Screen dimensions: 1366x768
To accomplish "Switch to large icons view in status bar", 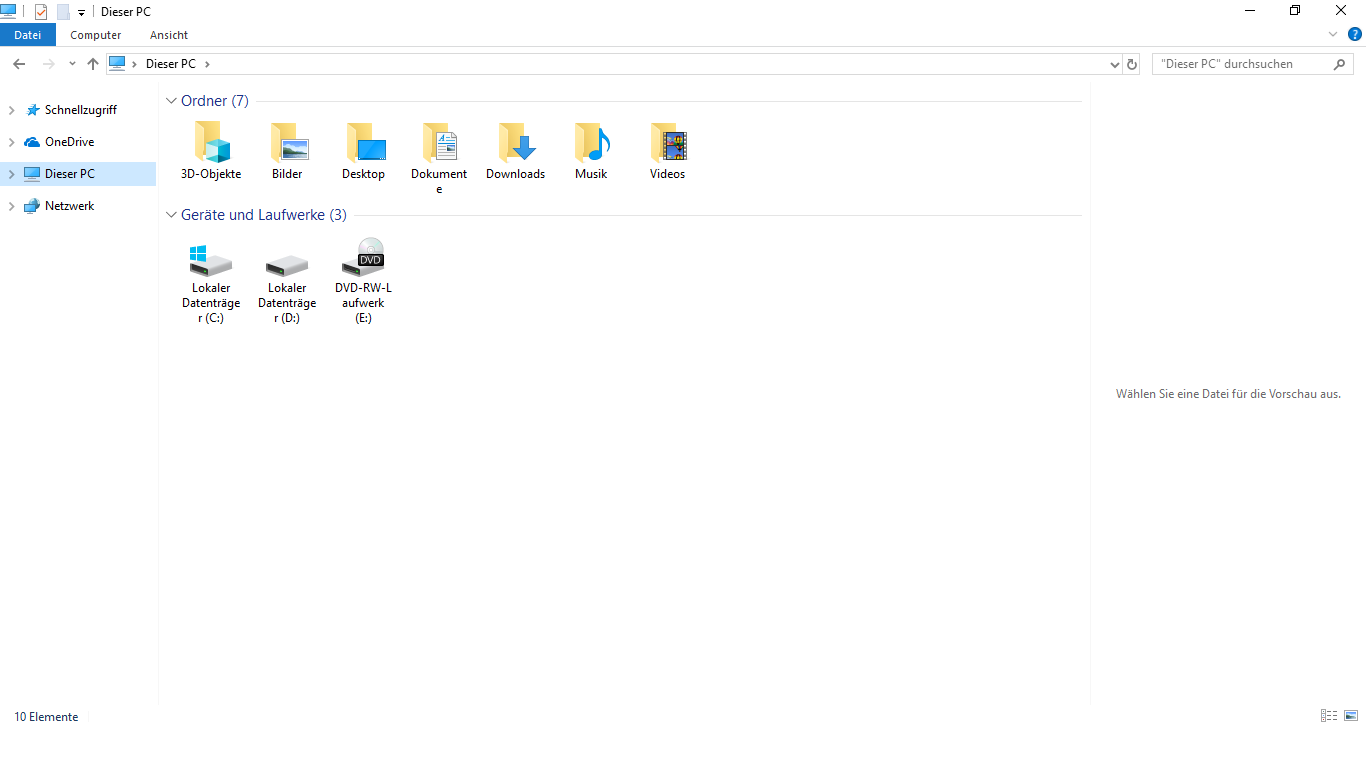I will click(x=1351, y=716).
